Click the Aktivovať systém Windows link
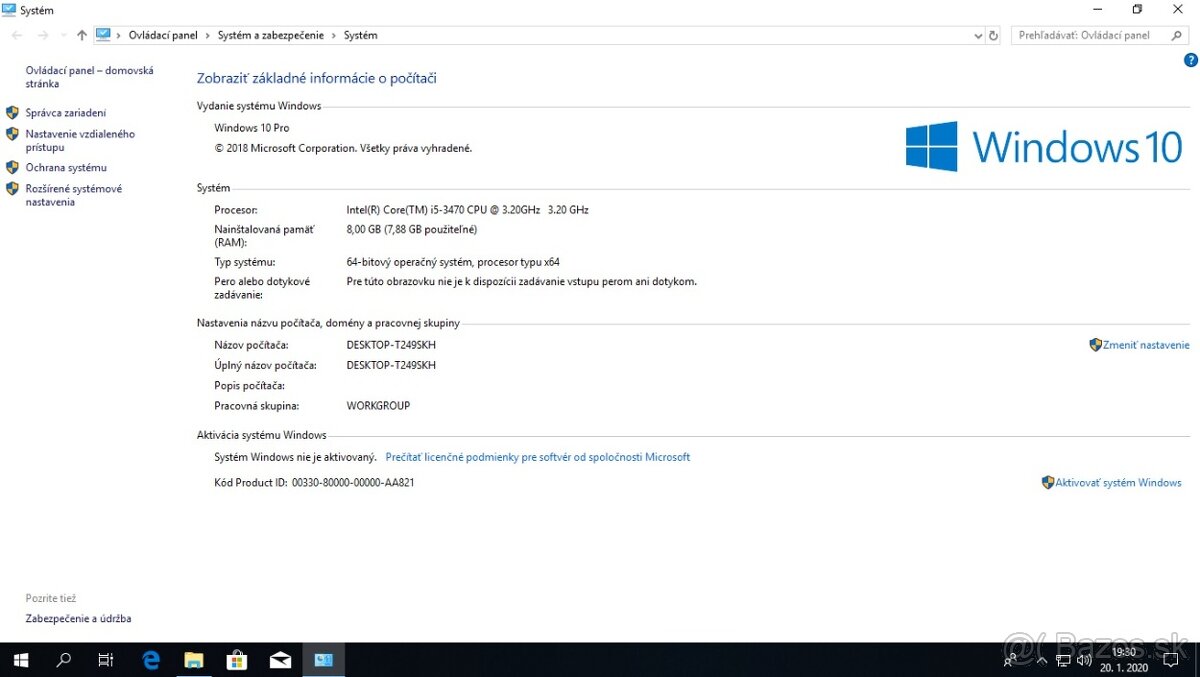The width and height of the screenshot is (1200, 677). 1118,482
